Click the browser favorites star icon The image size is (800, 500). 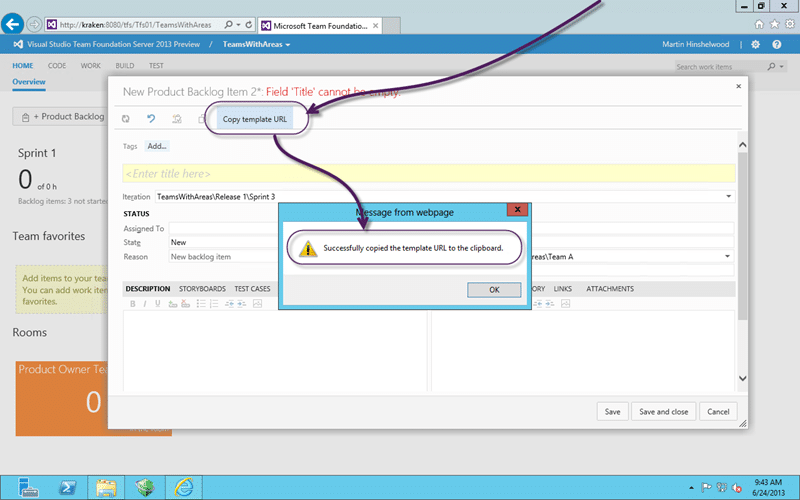774,24
